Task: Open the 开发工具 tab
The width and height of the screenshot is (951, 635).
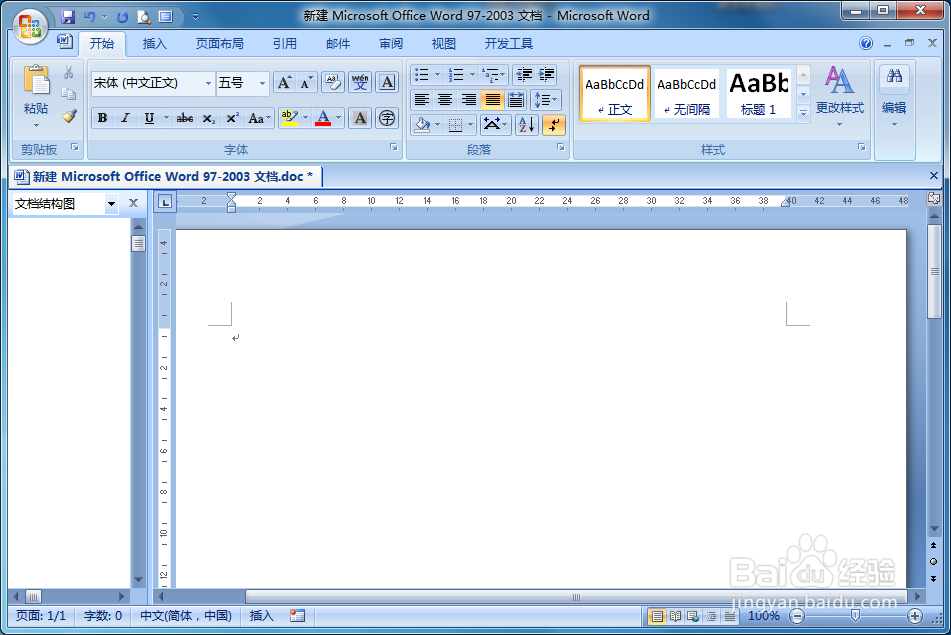Action: 508,44
